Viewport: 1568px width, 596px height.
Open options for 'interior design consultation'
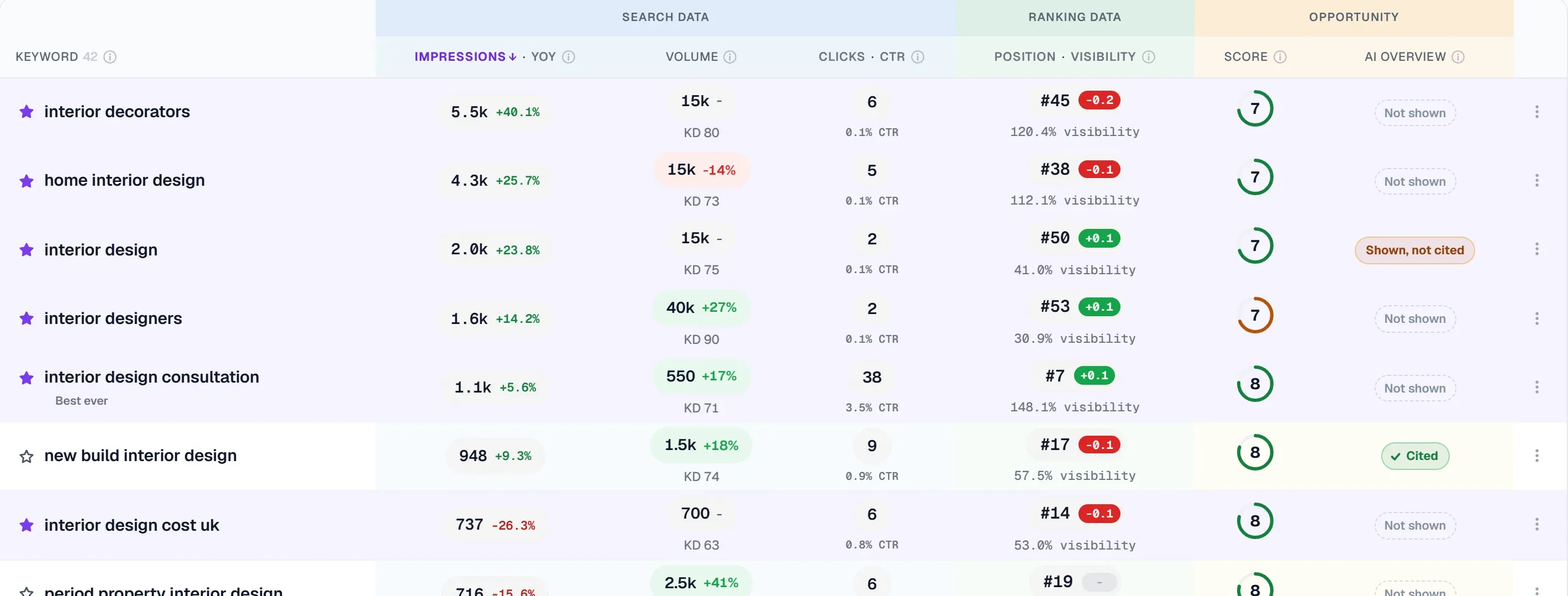coord(1537,387)
